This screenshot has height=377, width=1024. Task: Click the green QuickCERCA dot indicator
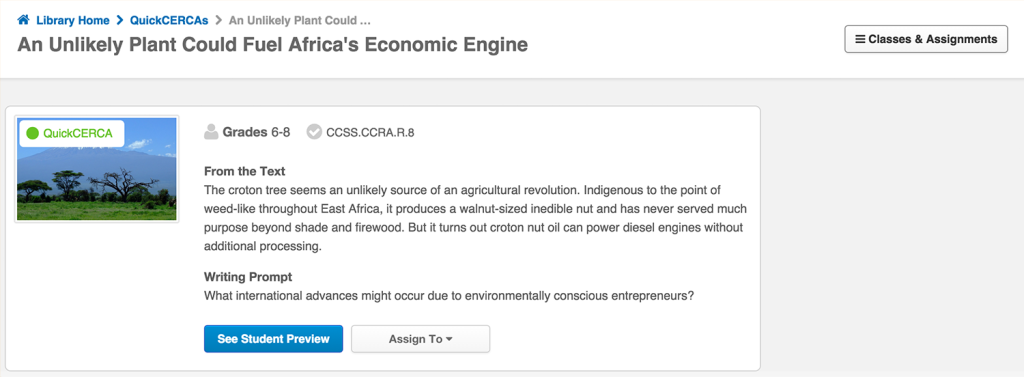click(33, 134)
